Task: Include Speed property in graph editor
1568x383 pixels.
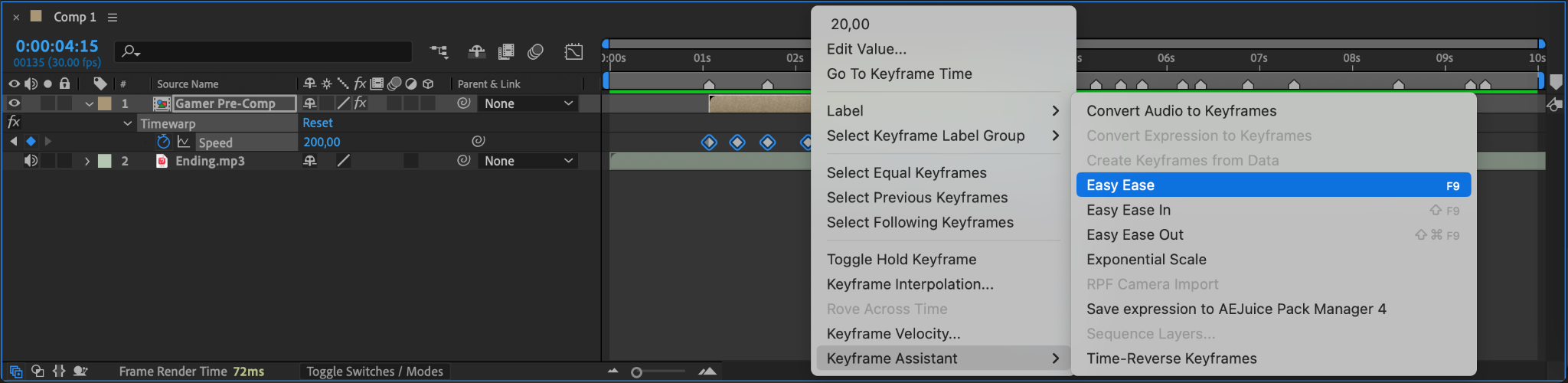Action: [x=184, y=142]
